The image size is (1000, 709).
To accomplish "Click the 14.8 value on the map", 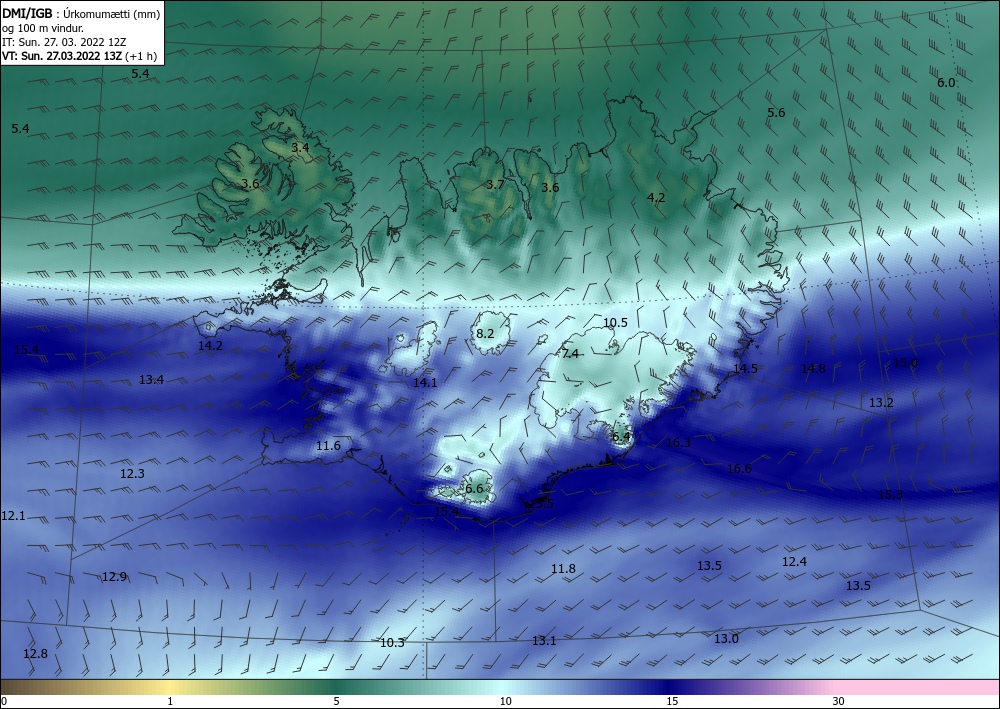I will point(813,369).
